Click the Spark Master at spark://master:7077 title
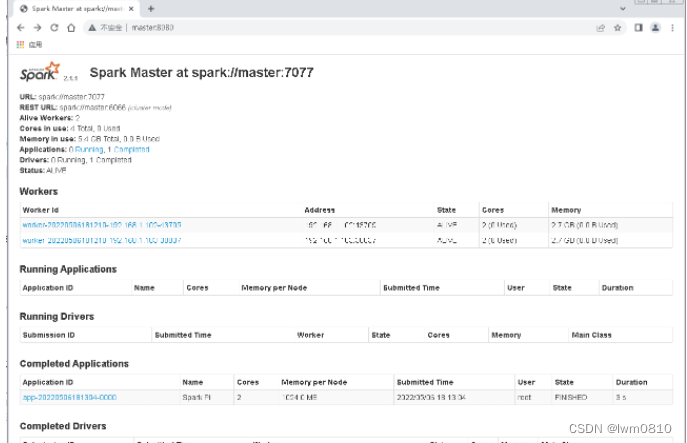Viewport: 687px width, 443px height. (x=202, y=72)
